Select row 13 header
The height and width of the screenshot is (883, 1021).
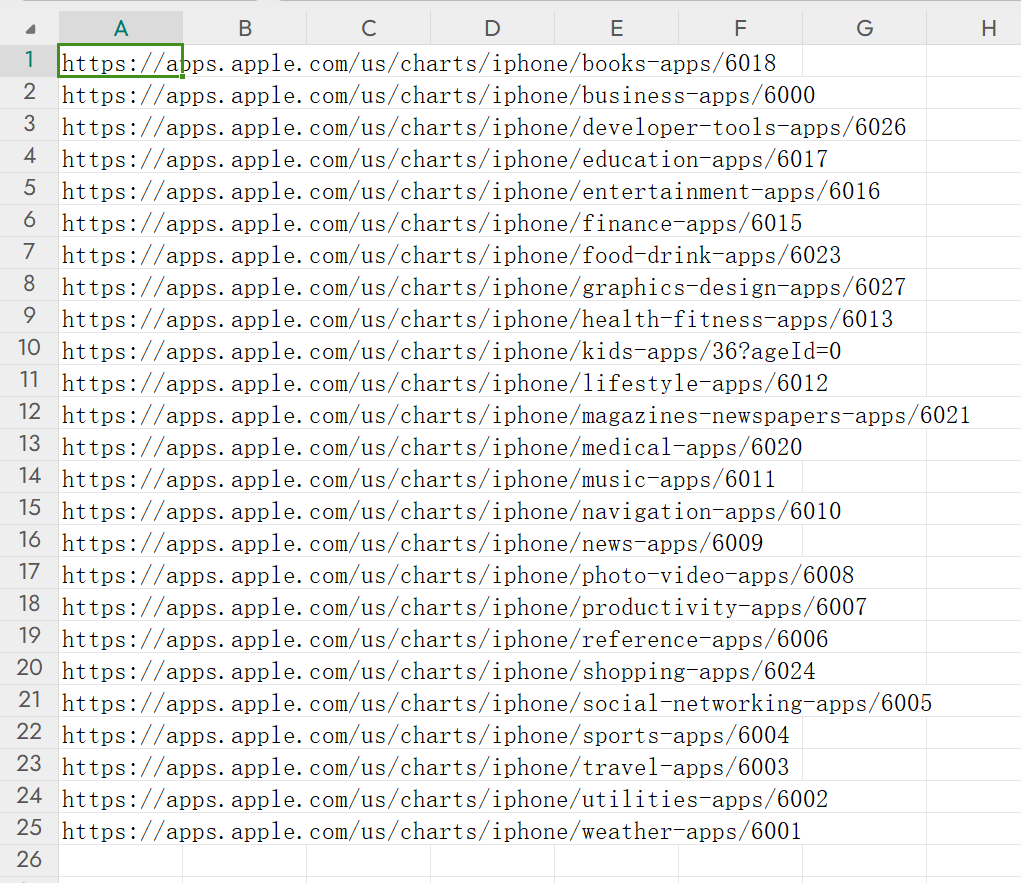point(29,443)
